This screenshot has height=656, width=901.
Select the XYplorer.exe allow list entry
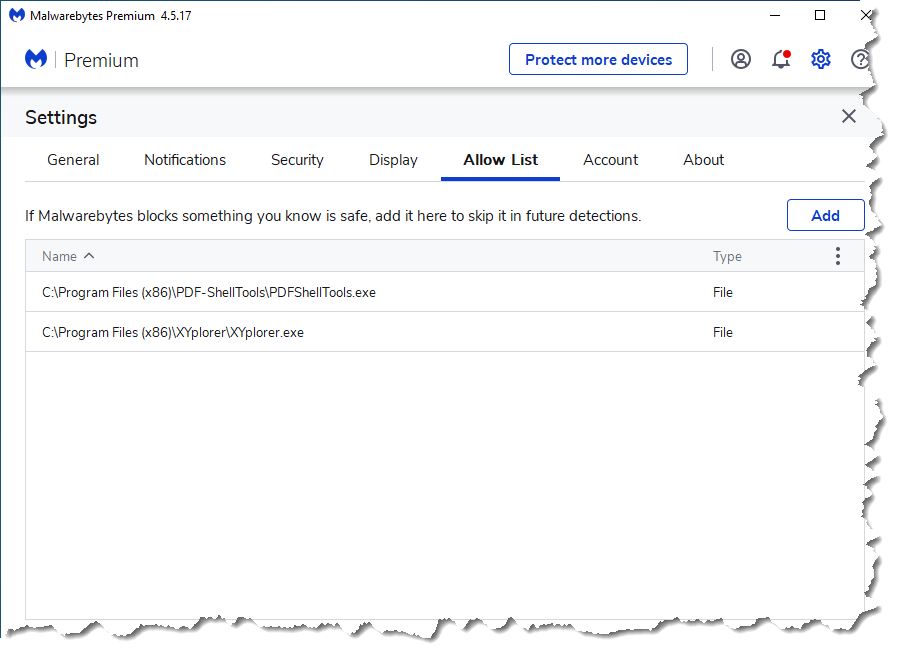click(x=172, y=332)
